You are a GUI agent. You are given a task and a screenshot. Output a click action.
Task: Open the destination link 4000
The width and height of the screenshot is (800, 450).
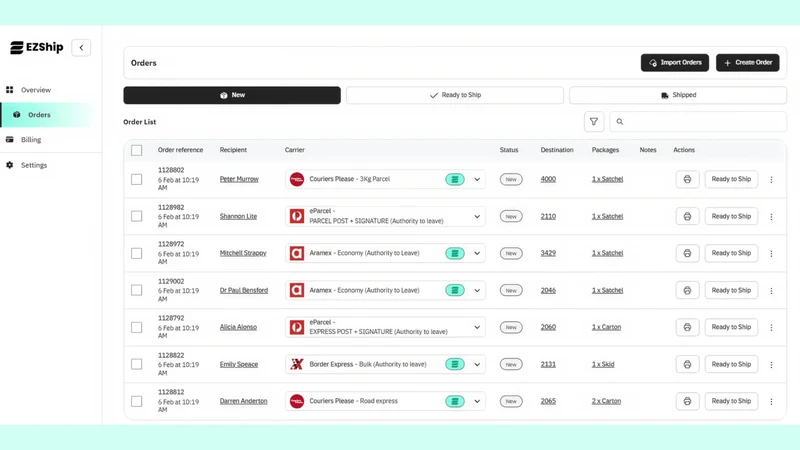click(548, 179)
